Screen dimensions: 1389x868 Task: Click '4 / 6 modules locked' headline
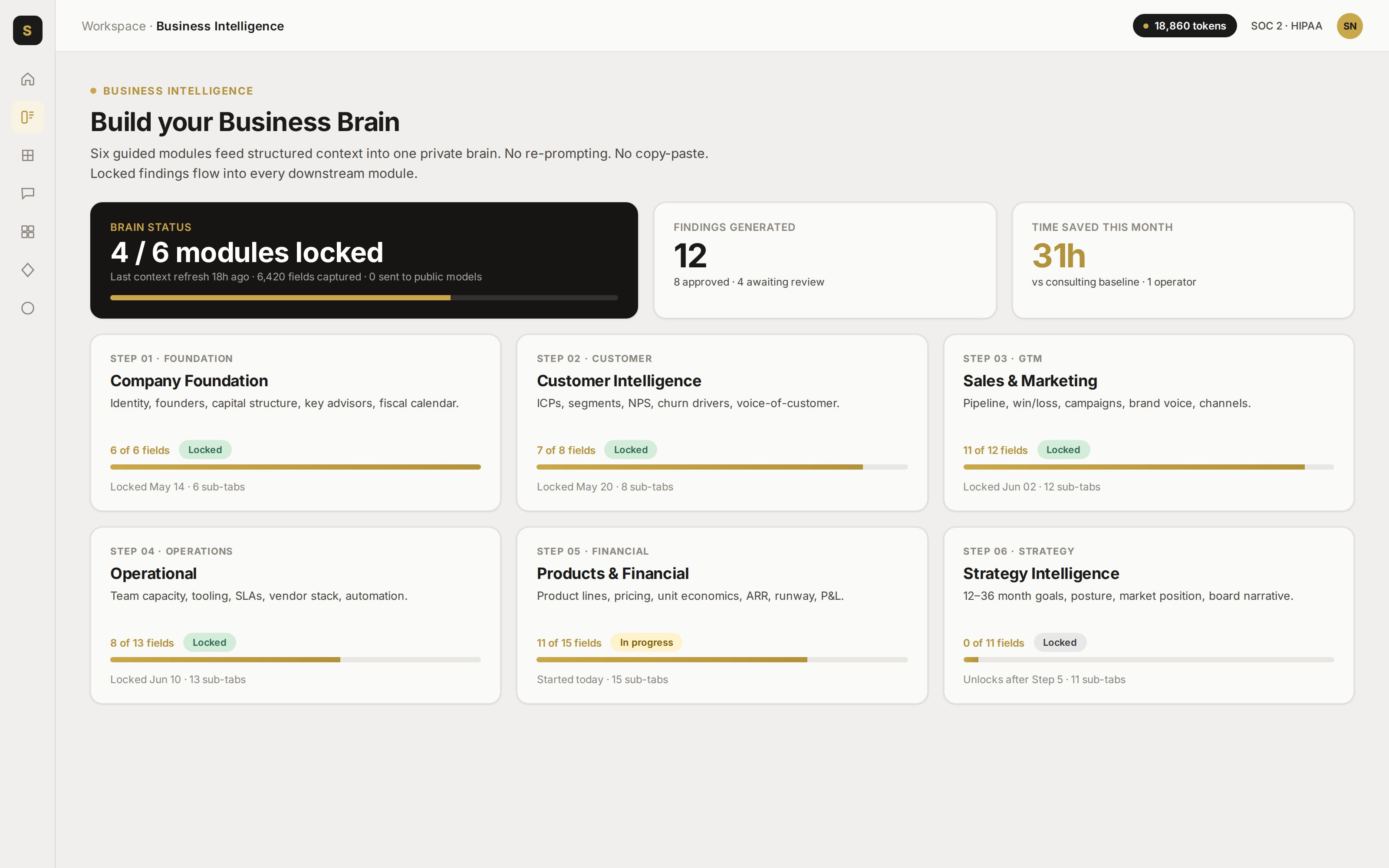point(247,252)
